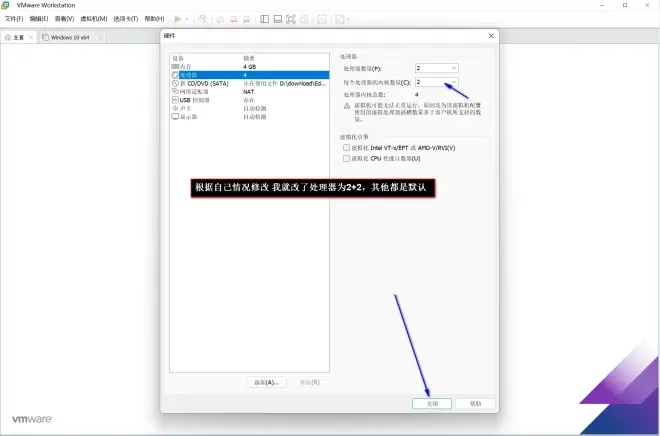The image size is (660, 436).
Task: Select the 显示器 display row
Action: pos(249,117)
